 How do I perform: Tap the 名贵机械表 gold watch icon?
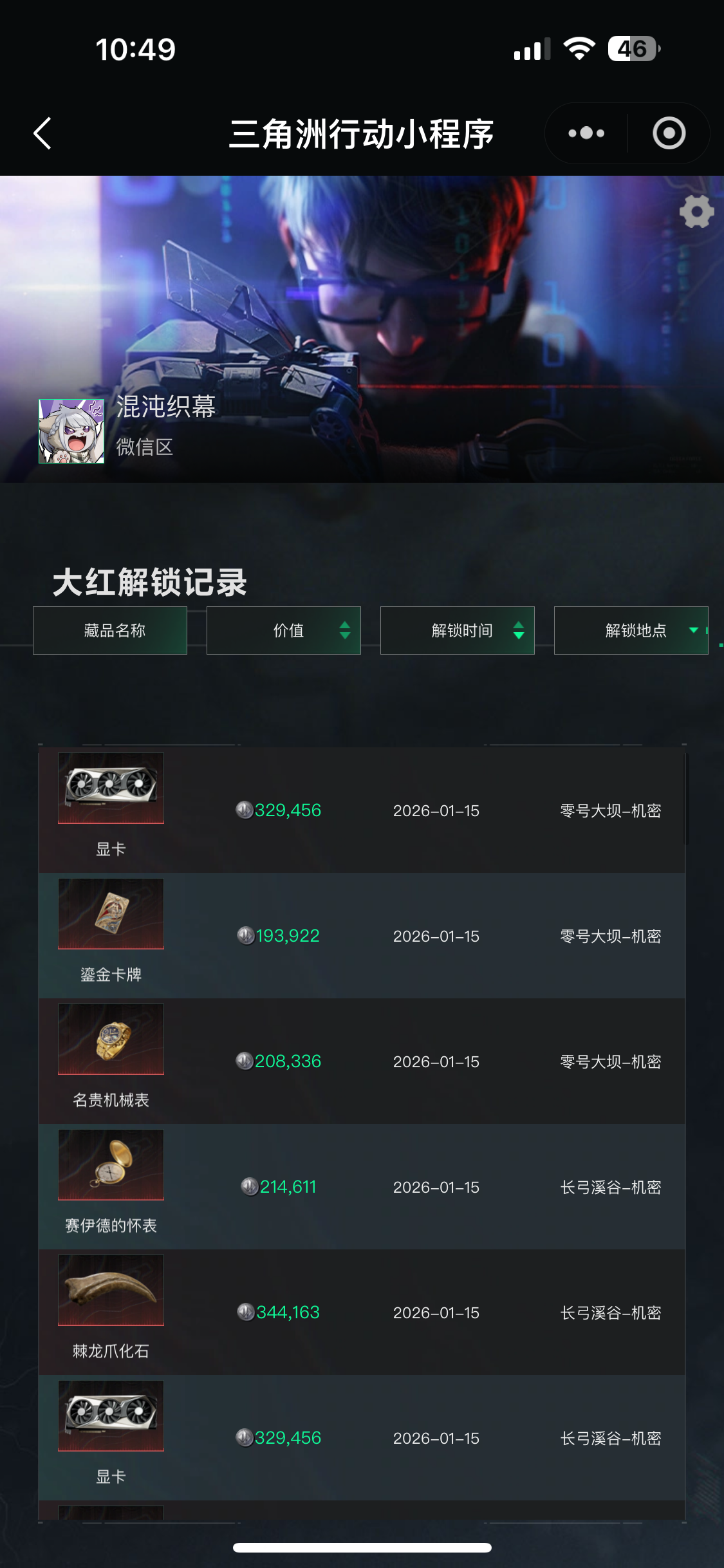(111, 1039)
